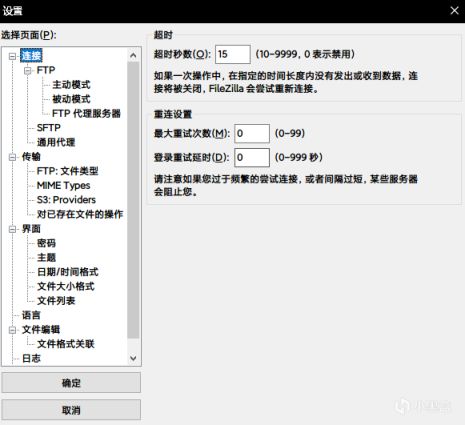Viewport: 465px width, 425px height.
Task: Open MIME Types page
Action: point(63,185)
